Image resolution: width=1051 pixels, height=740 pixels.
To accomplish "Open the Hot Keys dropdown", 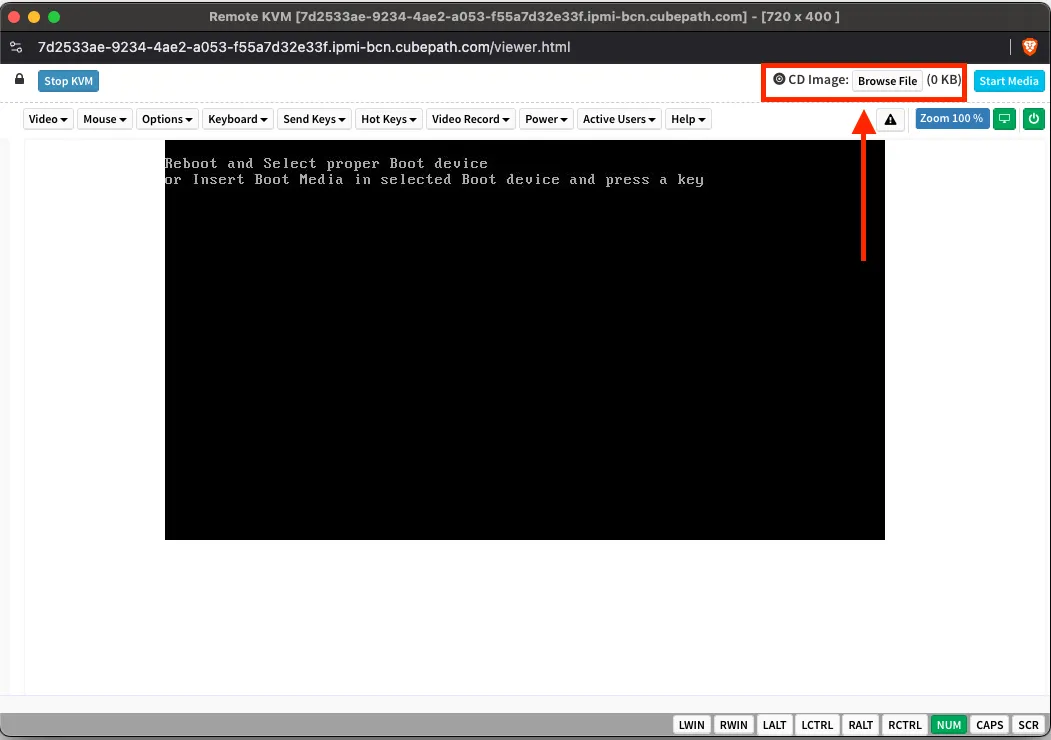I will 389,119.
